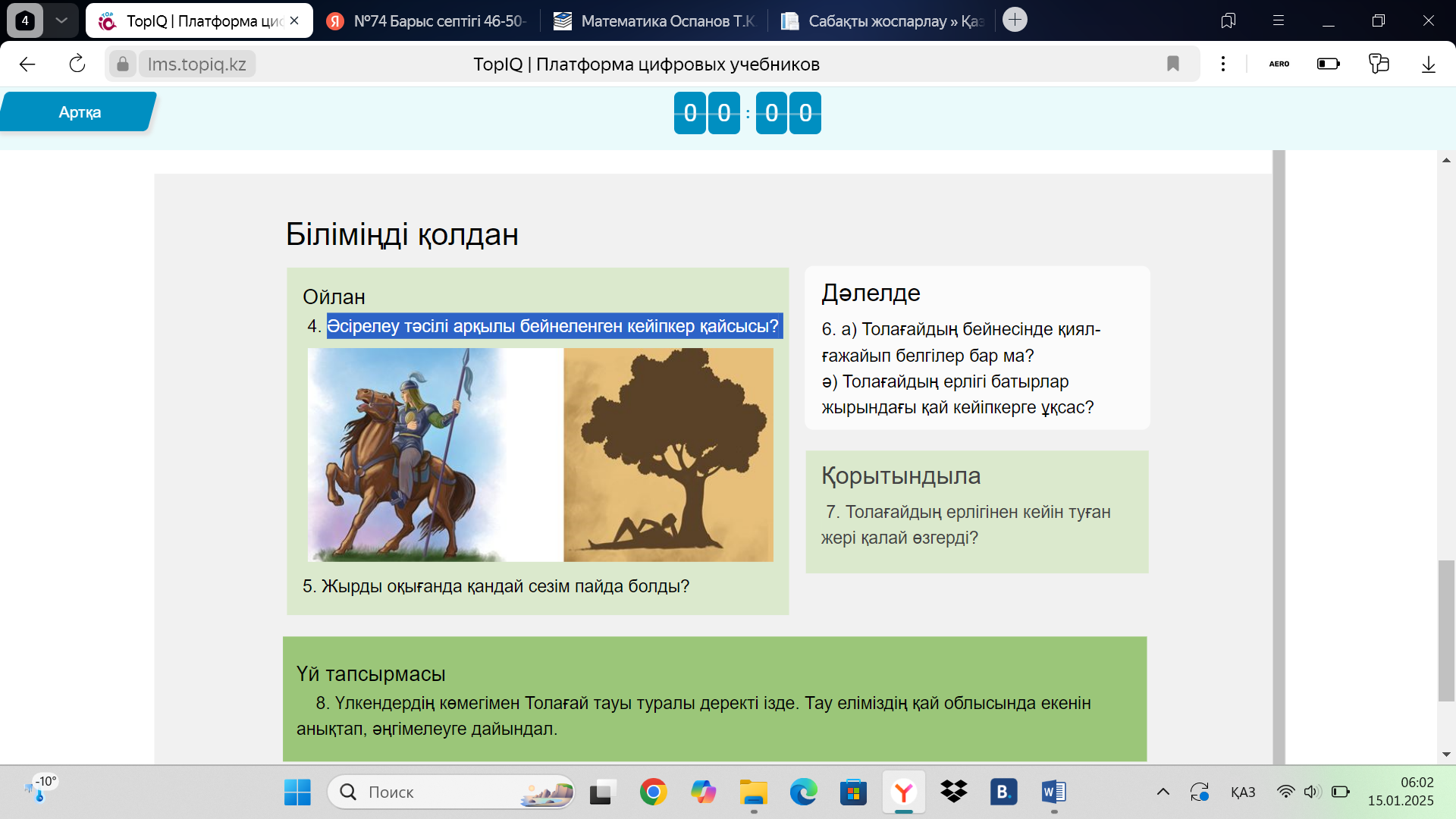Click the page vertical scrollbar thumb
Screen dimensions: 1456x819
[x=1446, y=631]
